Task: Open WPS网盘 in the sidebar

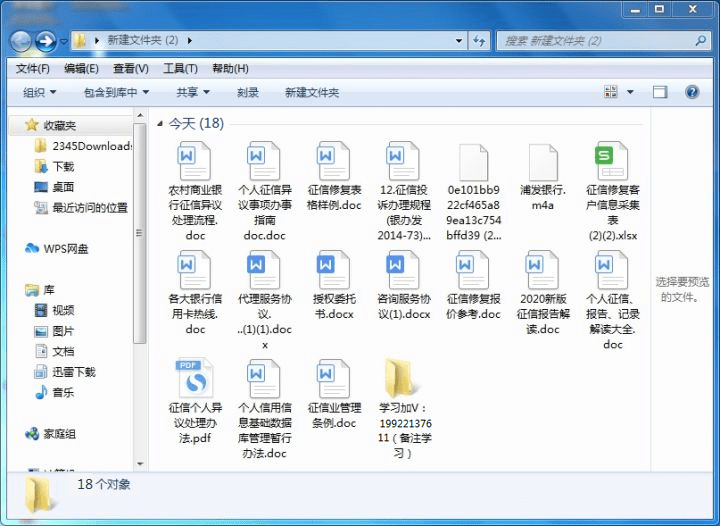Action: (65, 248)
